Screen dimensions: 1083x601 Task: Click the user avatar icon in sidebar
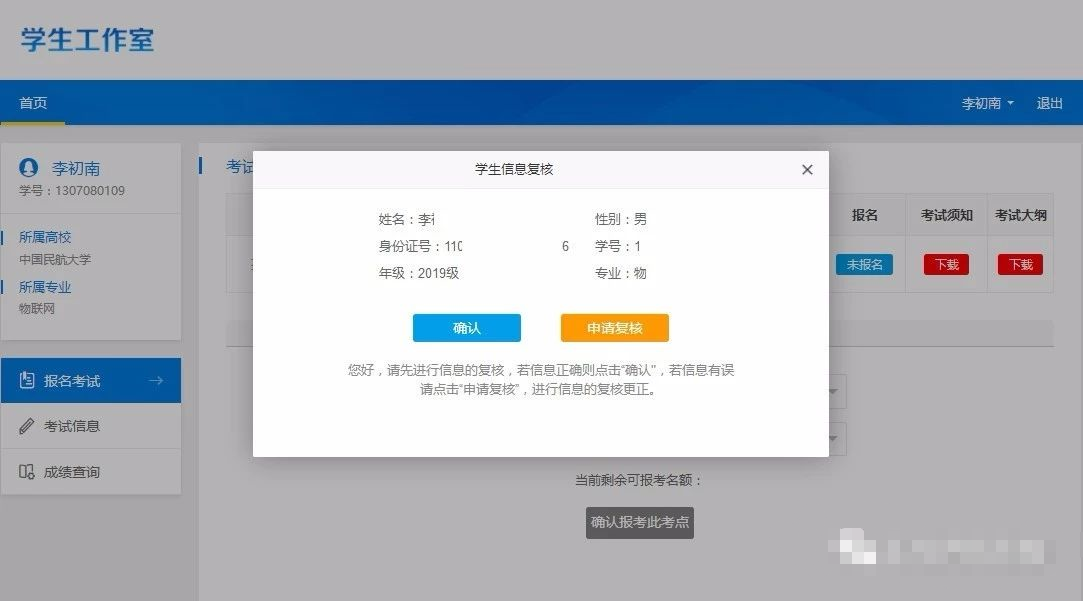29,168
